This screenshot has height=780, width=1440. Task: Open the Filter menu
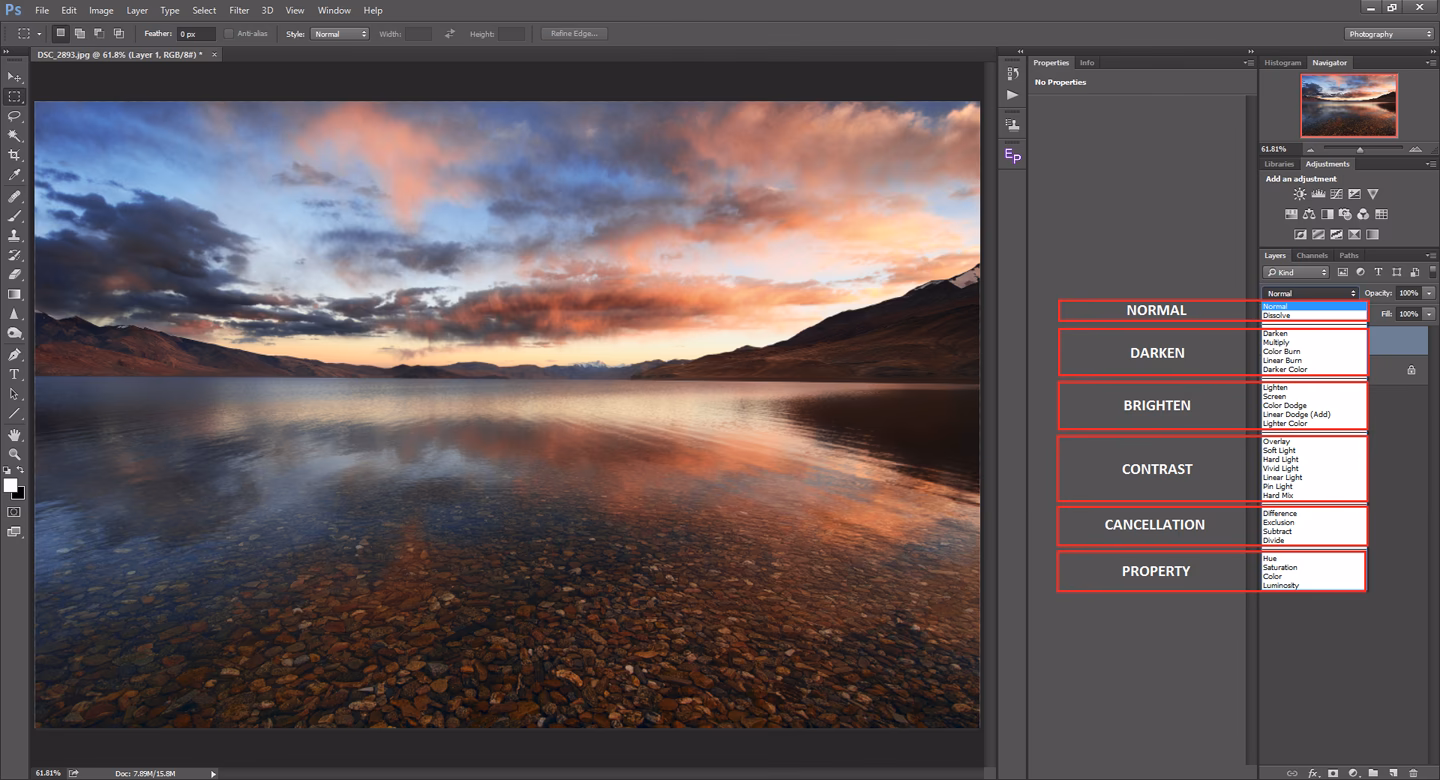coord(238,10)
